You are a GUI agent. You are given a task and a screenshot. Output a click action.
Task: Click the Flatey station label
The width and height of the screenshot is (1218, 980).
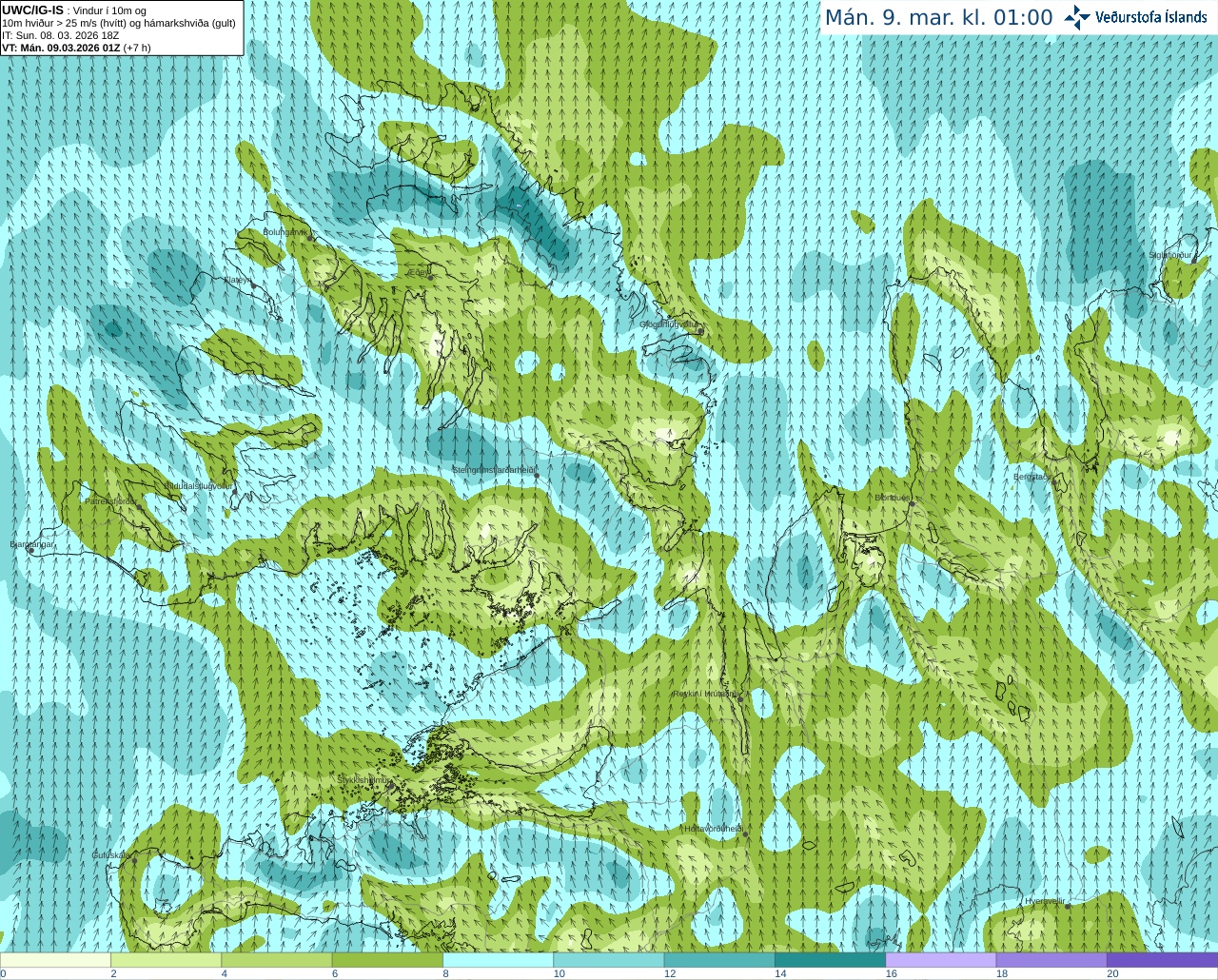click(x=236, y=280)
